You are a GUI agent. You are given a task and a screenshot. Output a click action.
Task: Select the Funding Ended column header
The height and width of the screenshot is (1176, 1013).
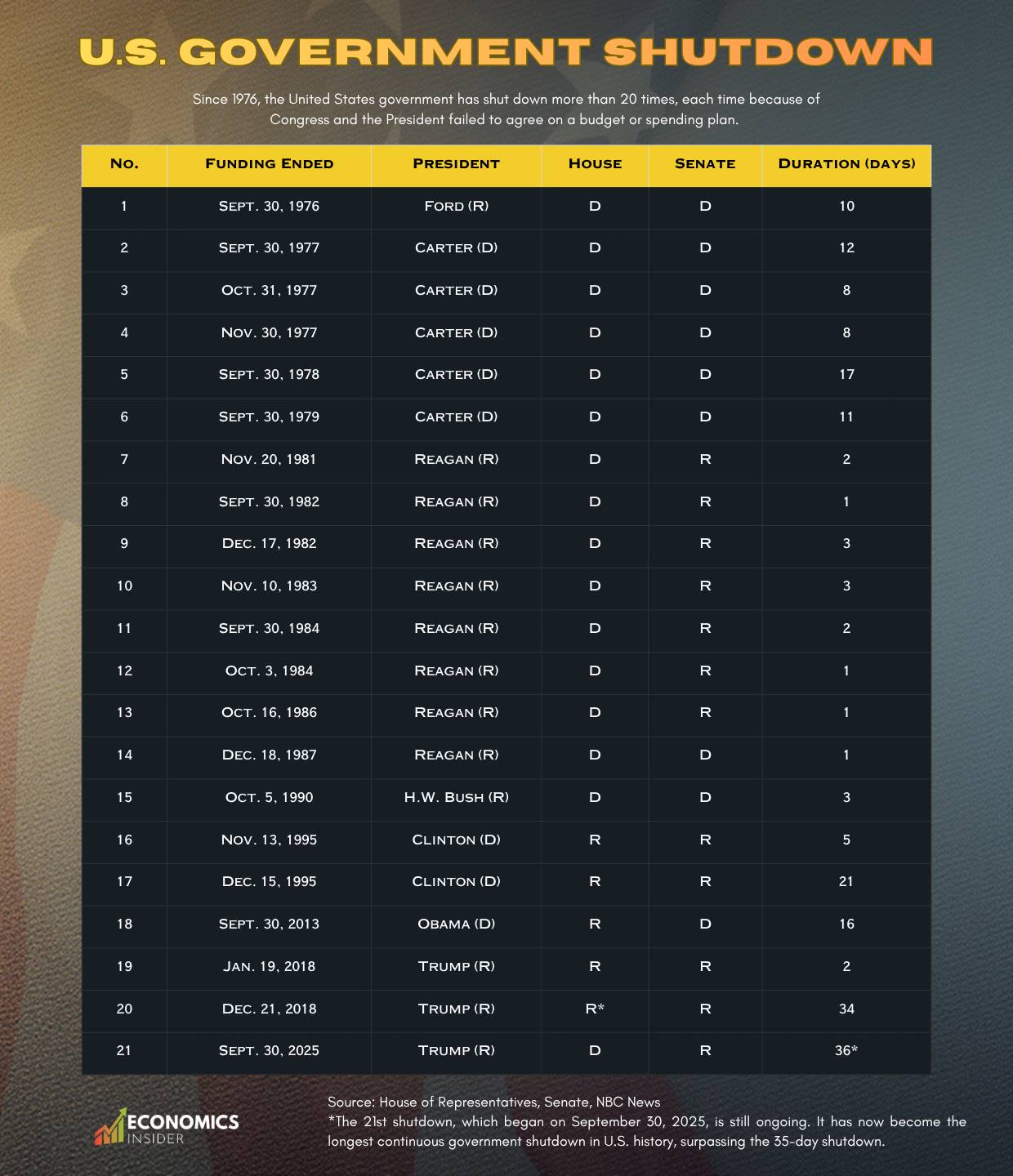tap(269, 164)
